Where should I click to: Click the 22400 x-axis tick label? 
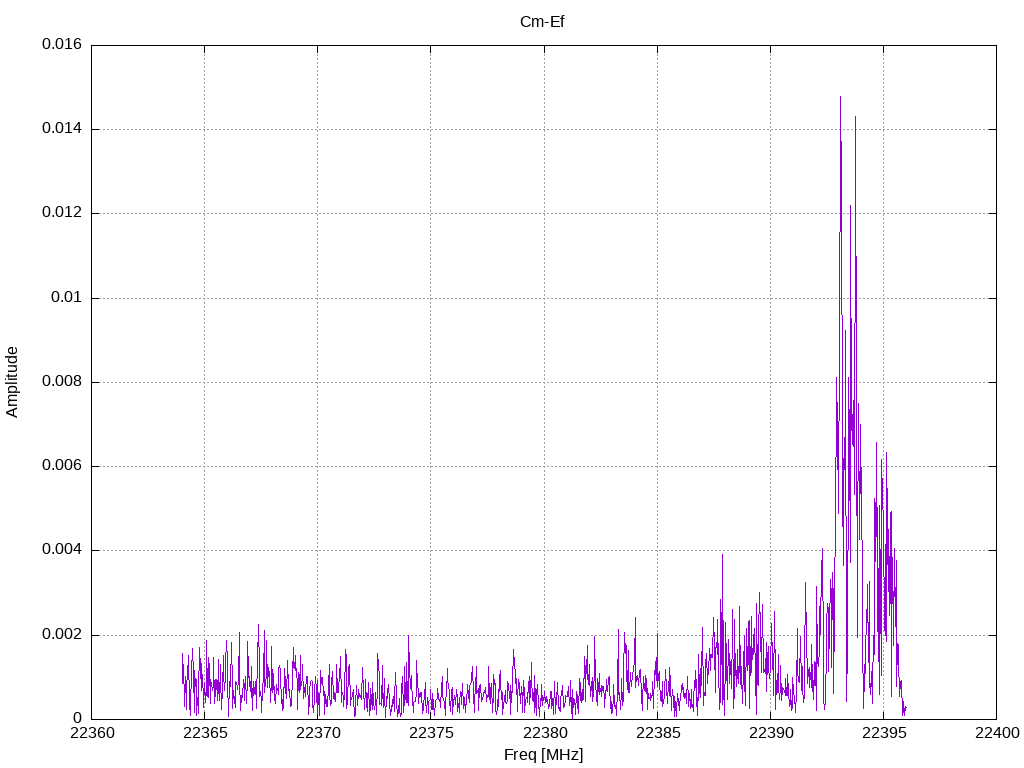coord(996,734)
